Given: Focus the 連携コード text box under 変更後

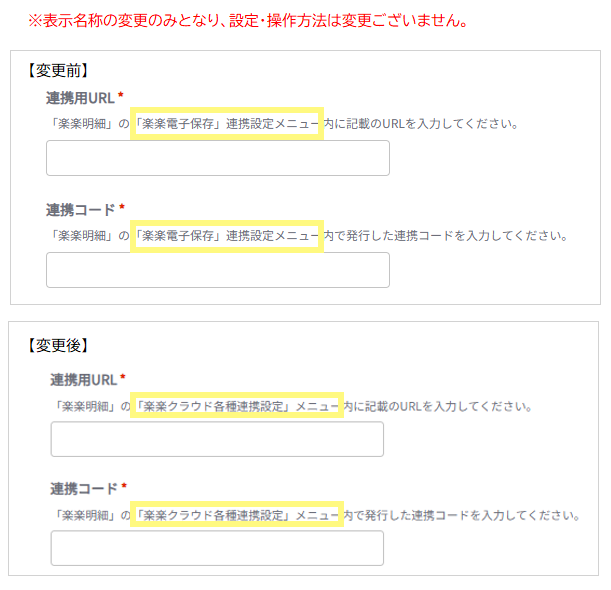Looking at the screenshot, I should click(x=217, y=548).
